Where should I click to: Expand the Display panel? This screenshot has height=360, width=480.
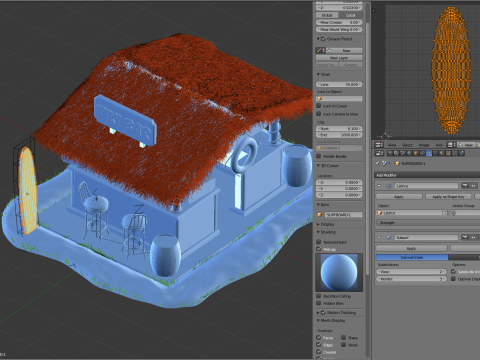click(318, 224)
